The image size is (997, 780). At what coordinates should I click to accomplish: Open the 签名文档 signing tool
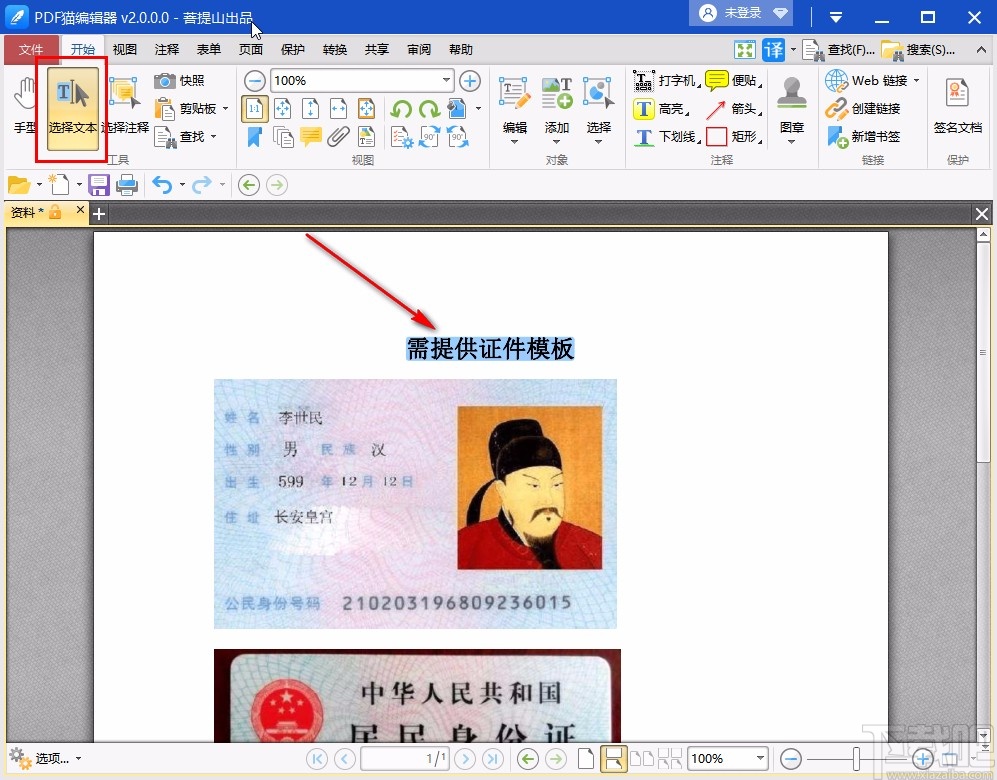coord(956,105)
